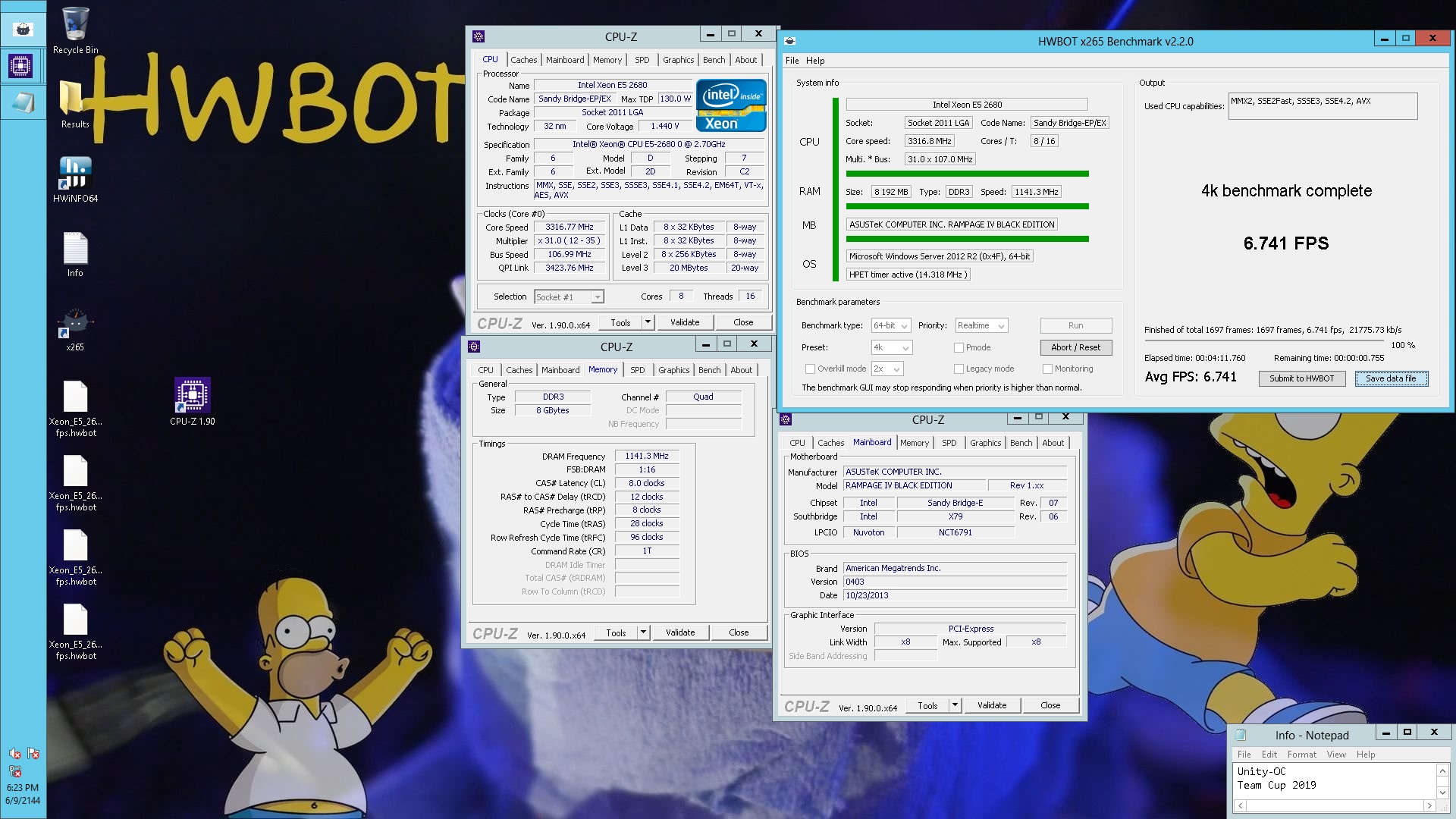Screen dimensions: 1456x819
Task: Open the Benchmark type 64-bit dropdown
Action: (890, 325)
